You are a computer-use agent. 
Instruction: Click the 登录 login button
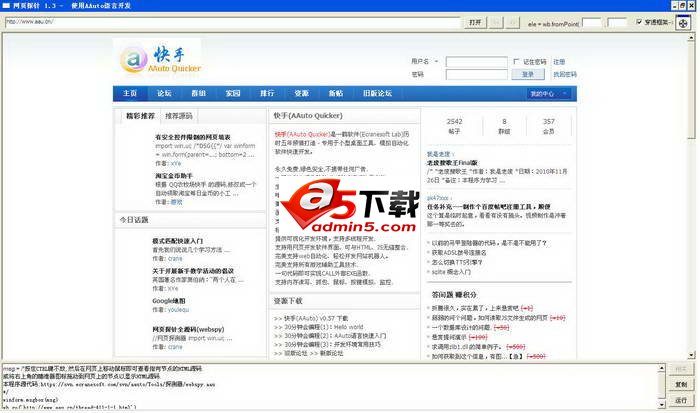(x=527, y=74)
